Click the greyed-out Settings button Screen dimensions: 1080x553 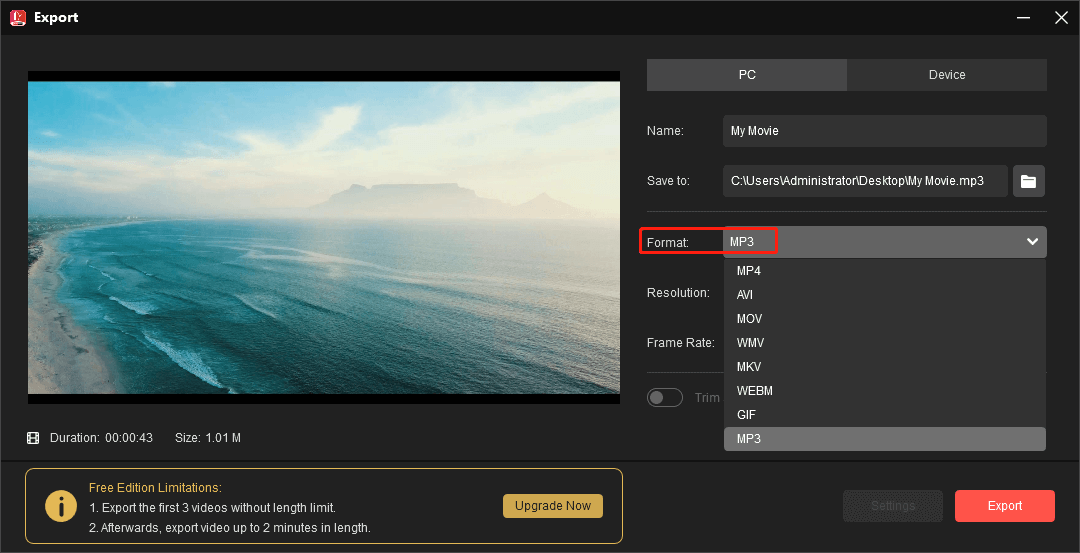point(893,506)
